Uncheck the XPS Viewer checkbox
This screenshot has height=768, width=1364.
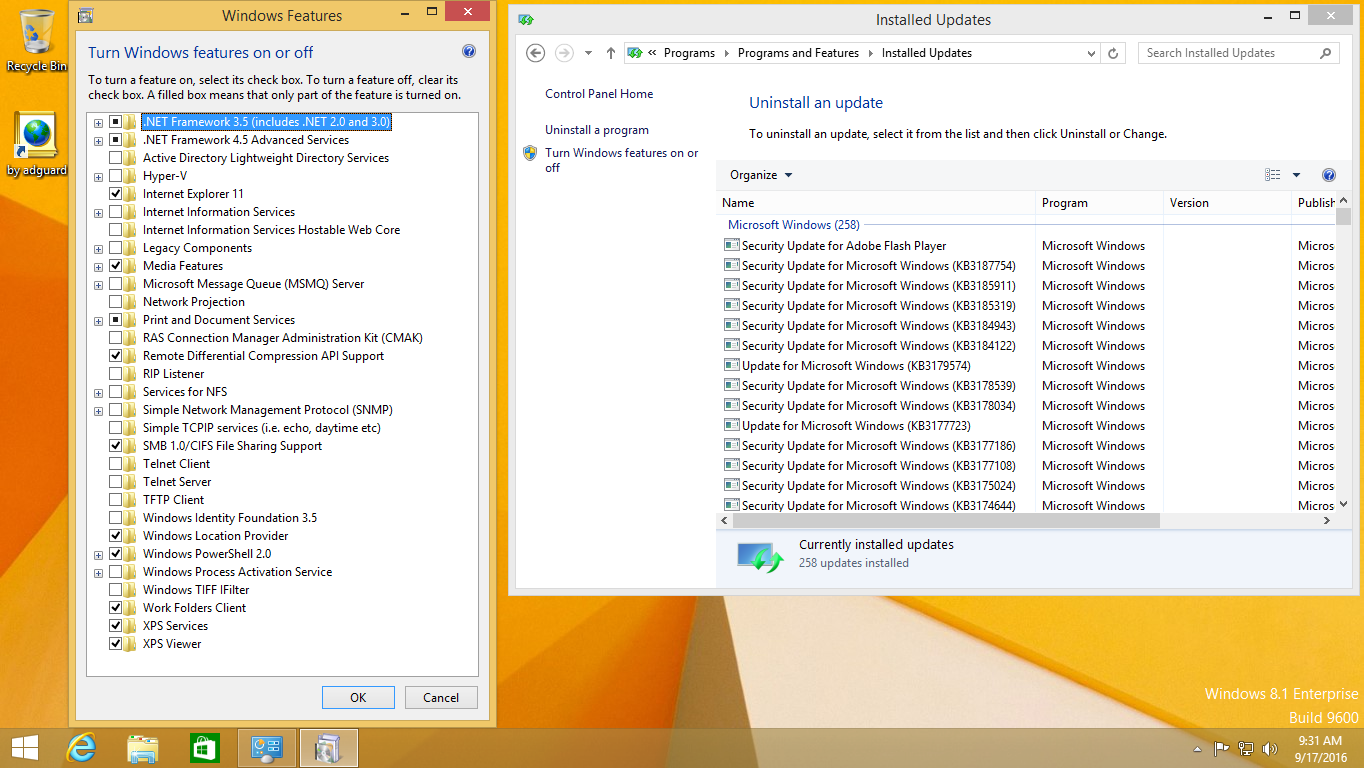click(116, 644)
